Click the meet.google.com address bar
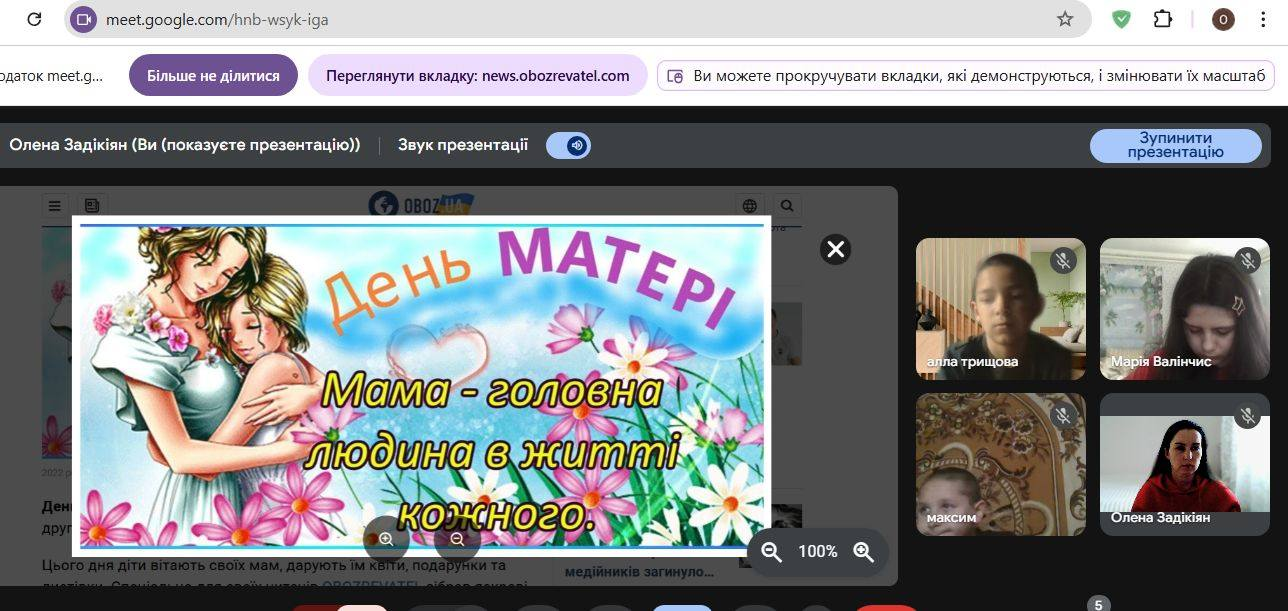The height and width of the screenshot is (611, 1288). pyautogui.click(x=577, y=19)
